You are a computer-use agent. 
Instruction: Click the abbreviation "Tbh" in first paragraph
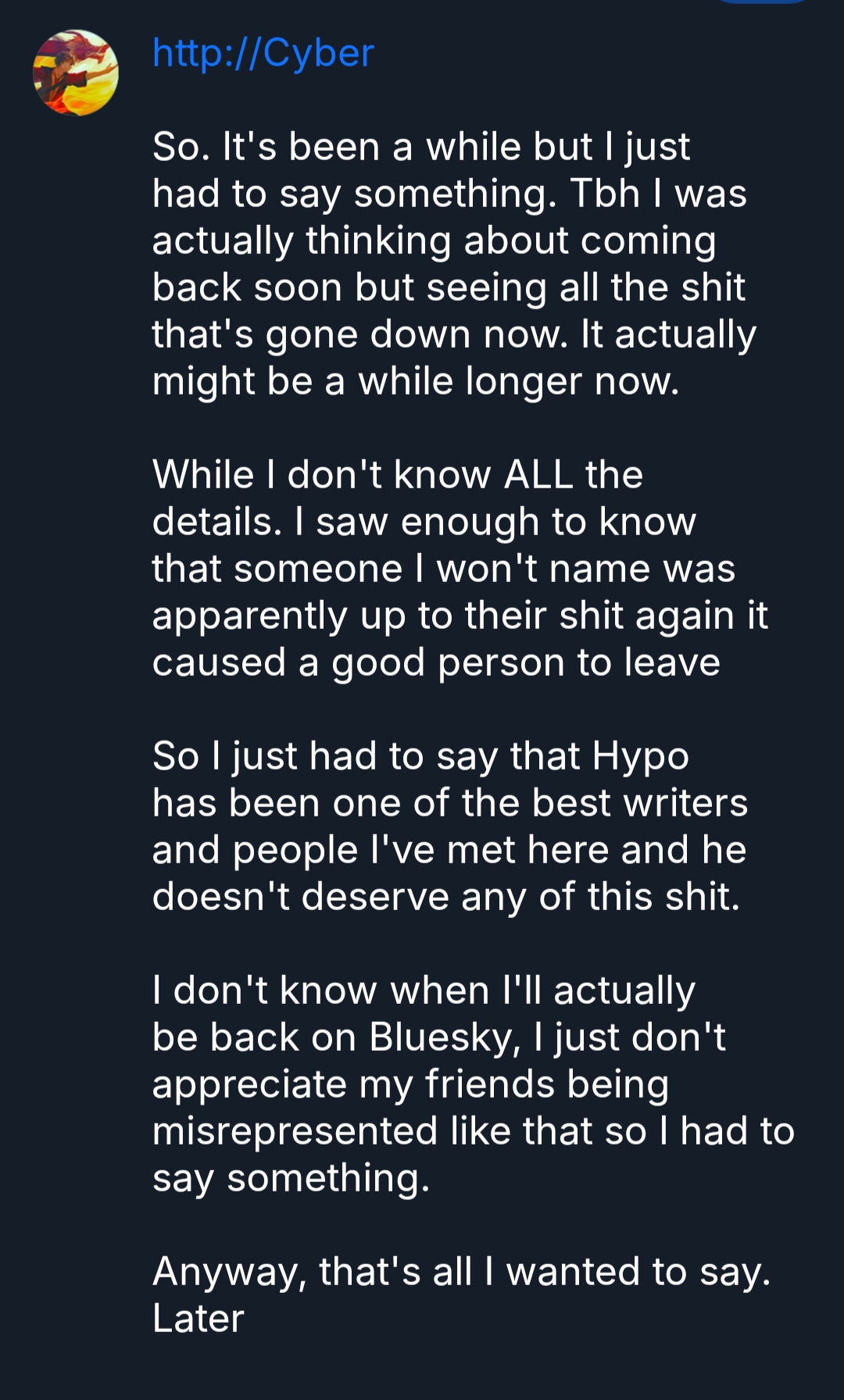[x=606, y=194]
